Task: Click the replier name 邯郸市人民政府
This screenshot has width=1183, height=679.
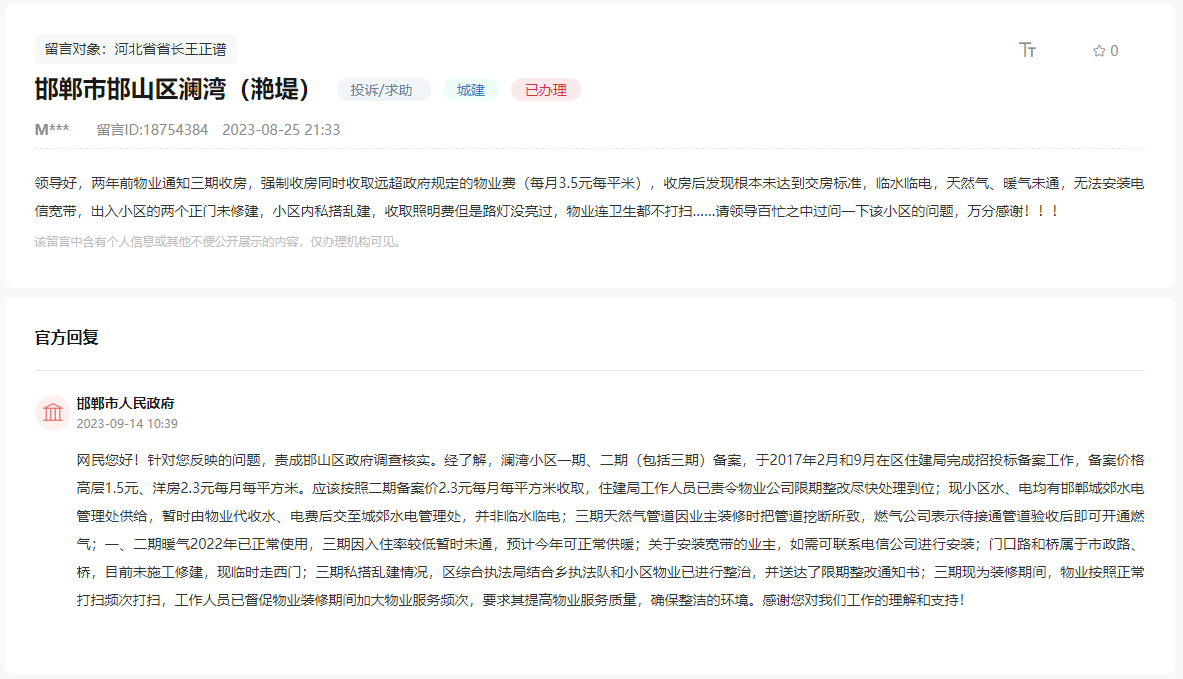Action: (x=125, y=404)
